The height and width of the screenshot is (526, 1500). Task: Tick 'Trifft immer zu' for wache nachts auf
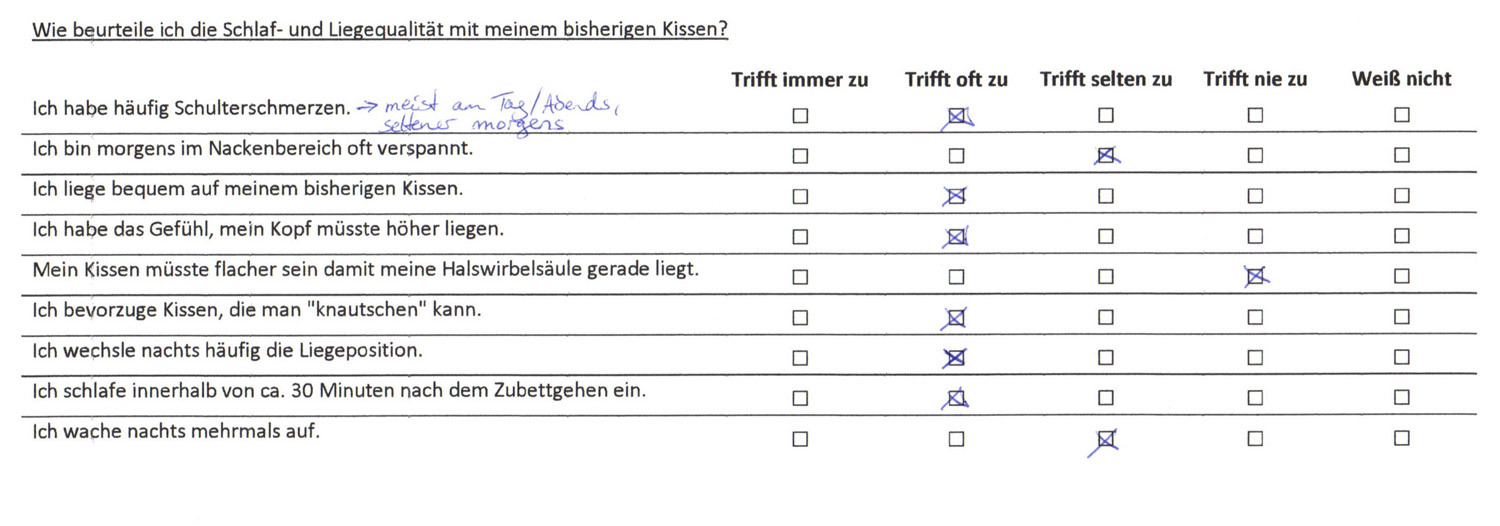point(800,439)
